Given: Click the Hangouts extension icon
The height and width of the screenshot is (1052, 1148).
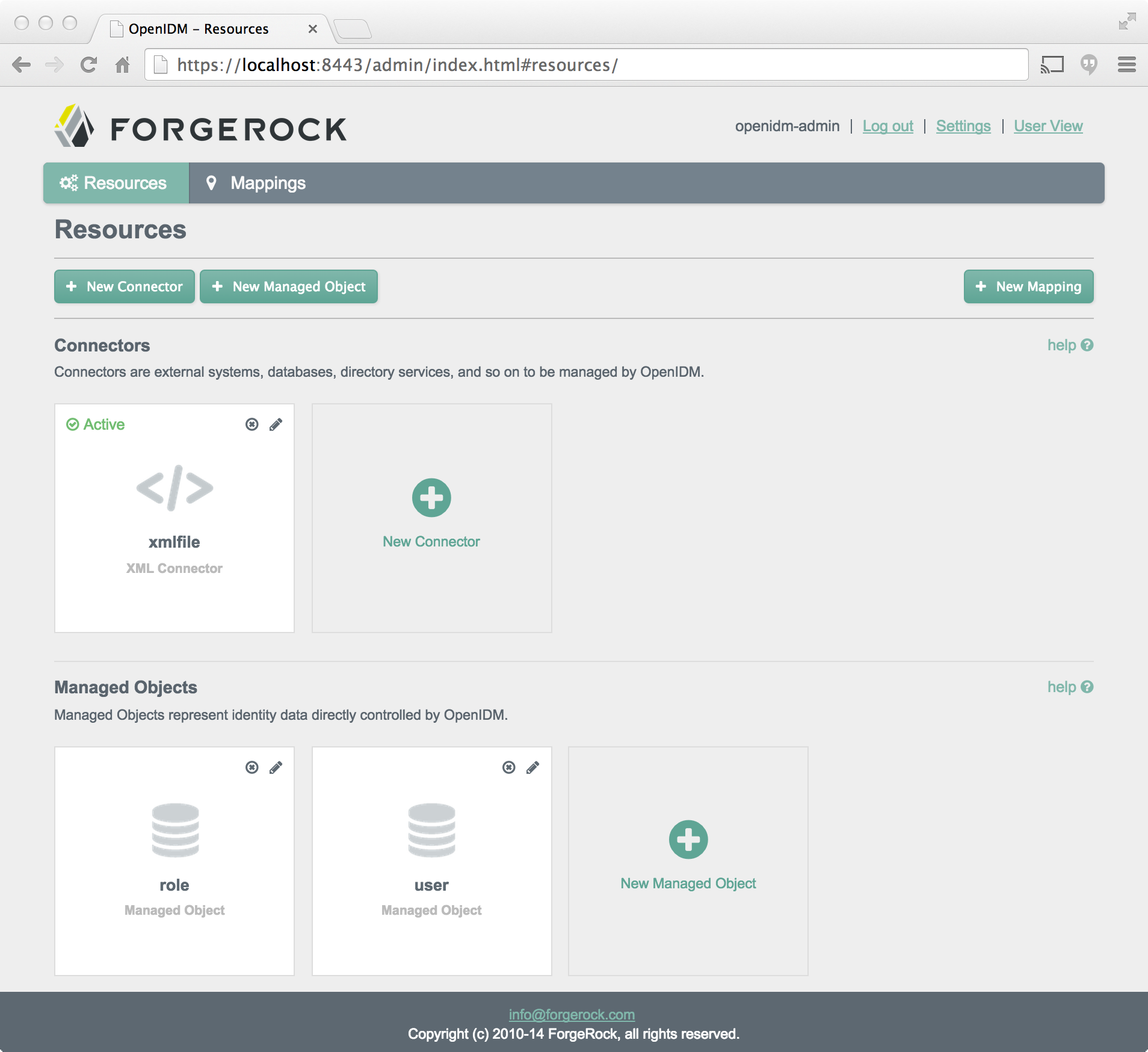Looking at the screenshot, I should point(1089,64).
